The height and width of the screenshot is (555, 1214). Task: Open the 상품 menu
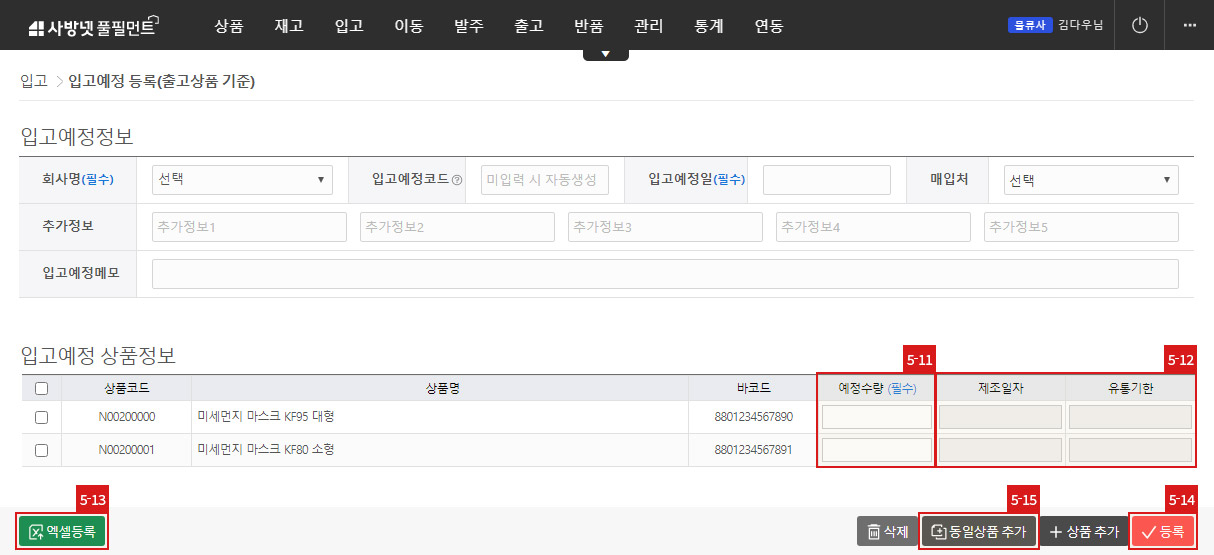coord(228,26)
